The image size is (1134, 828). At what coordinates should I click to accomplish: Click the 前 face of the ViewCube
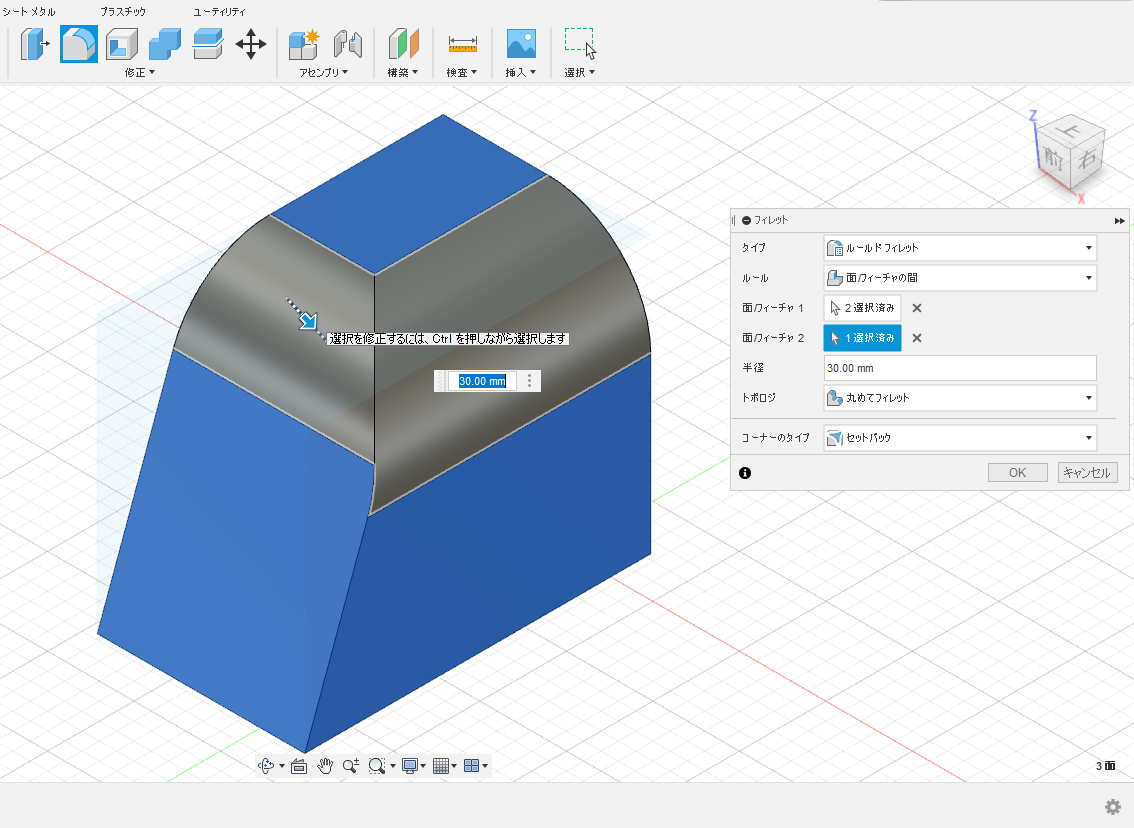pyautogui.click(x=1054, y=158)
